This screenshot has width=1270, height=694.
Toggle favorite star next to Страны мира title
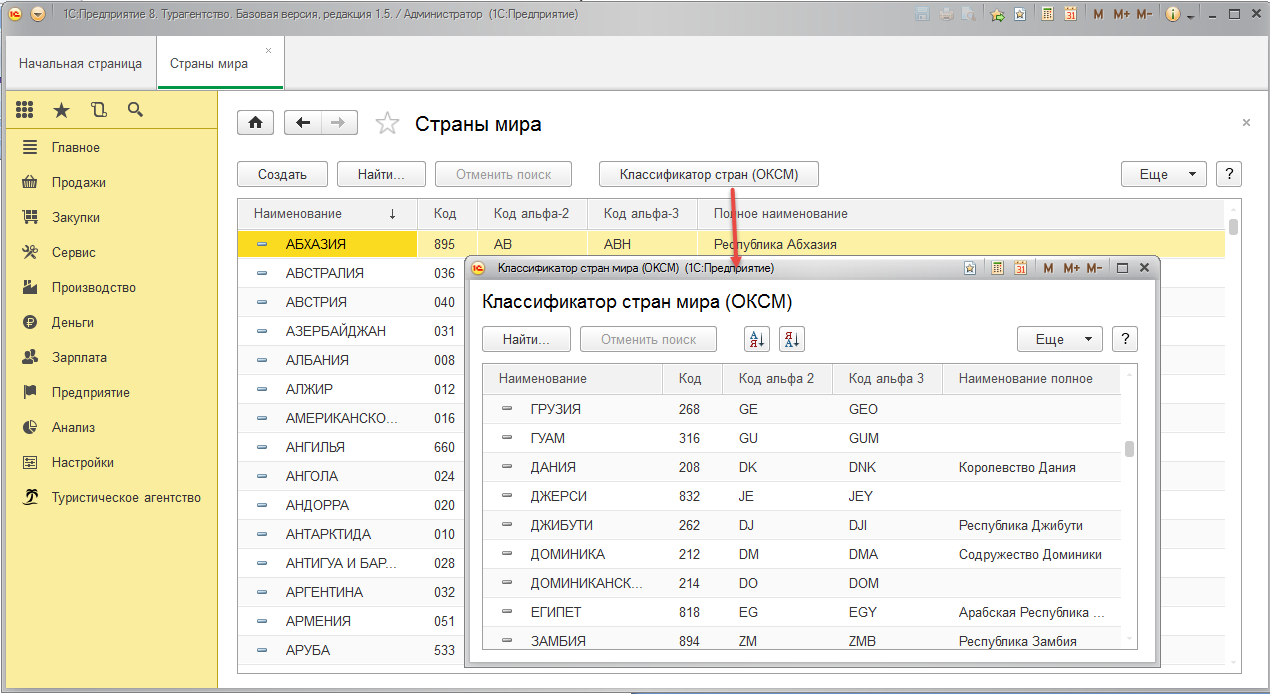387,124
